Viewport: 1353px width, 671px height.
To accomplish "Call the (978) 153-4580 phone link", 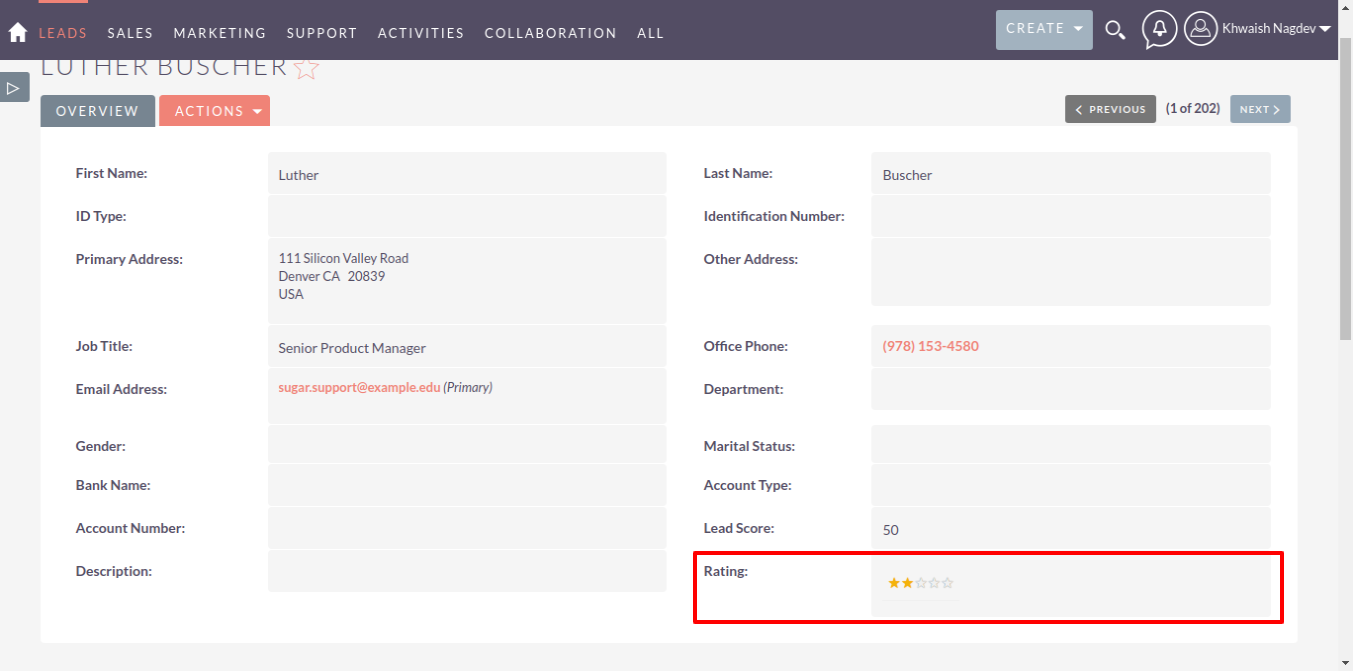I will tap(928, 345).
